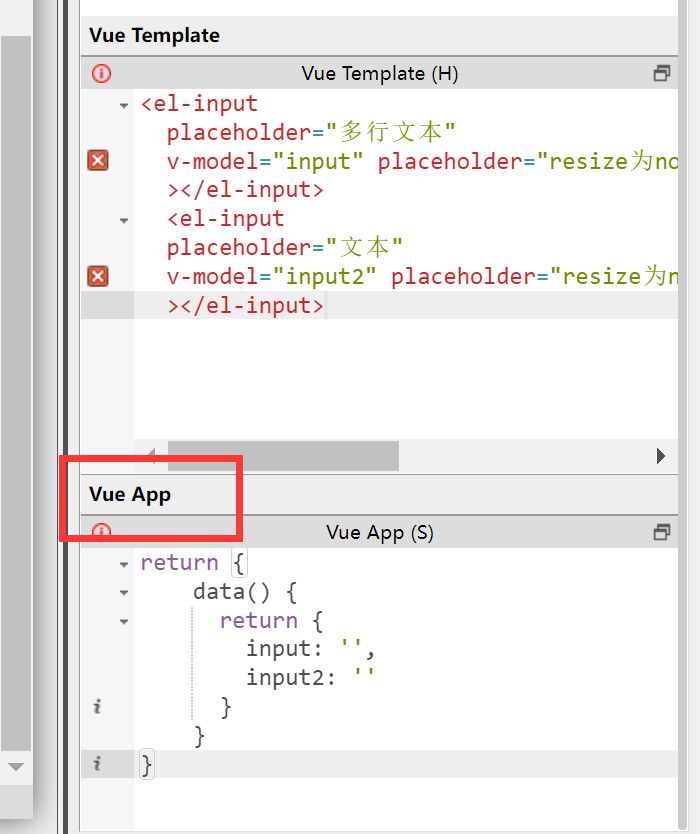
Task: Click the down arrow of the left vertical scrollbar
Action: [x=16, y=766]
